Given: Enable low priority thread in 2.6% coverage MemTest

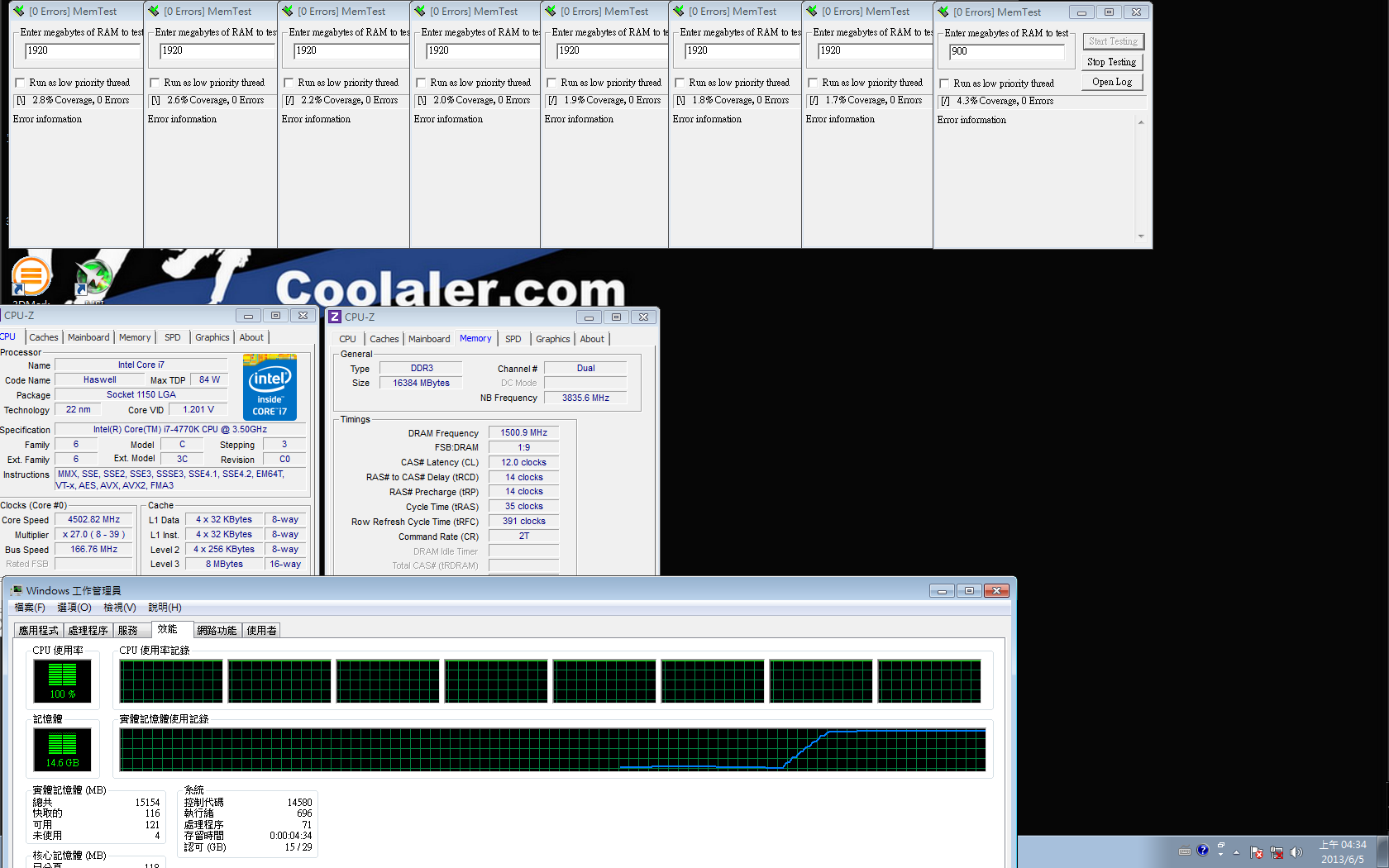Looking at the screenshot, I should pos(155,83).
